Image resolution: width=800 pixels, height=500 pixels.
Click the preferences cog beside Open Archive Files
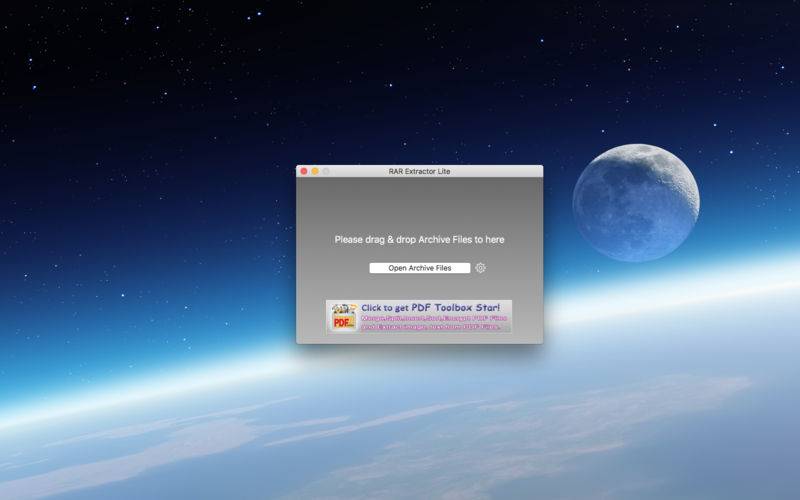[x=481, y=268]
